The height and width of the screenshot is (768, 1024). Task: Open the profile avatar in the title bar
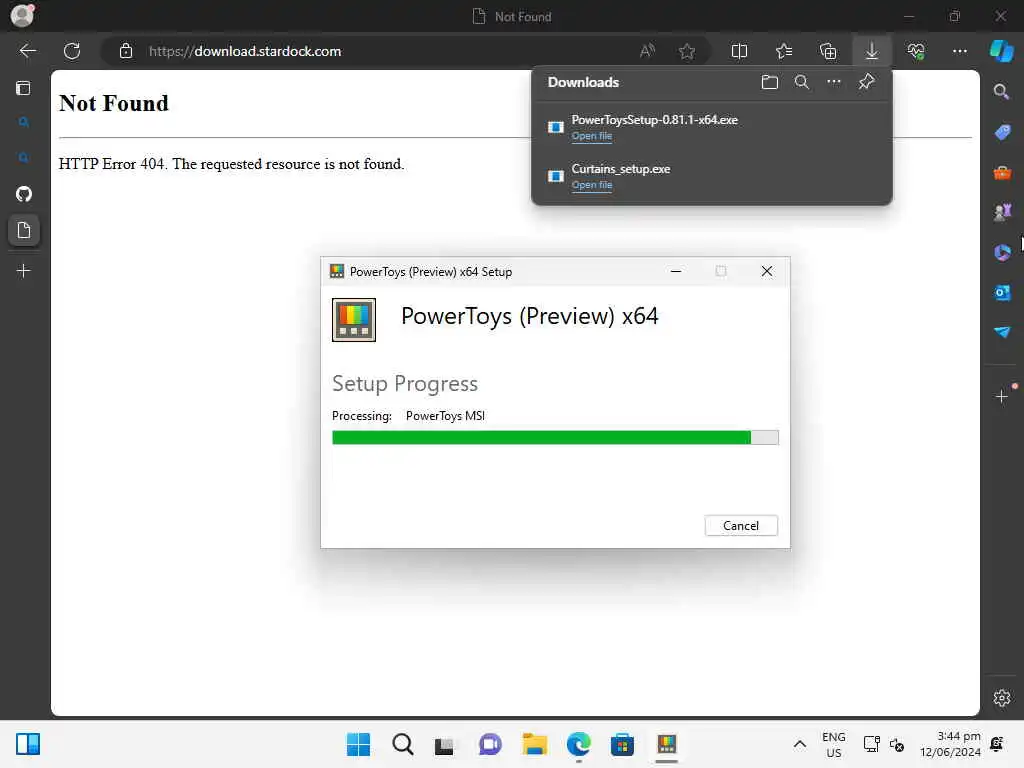click(x=22, y=15)
